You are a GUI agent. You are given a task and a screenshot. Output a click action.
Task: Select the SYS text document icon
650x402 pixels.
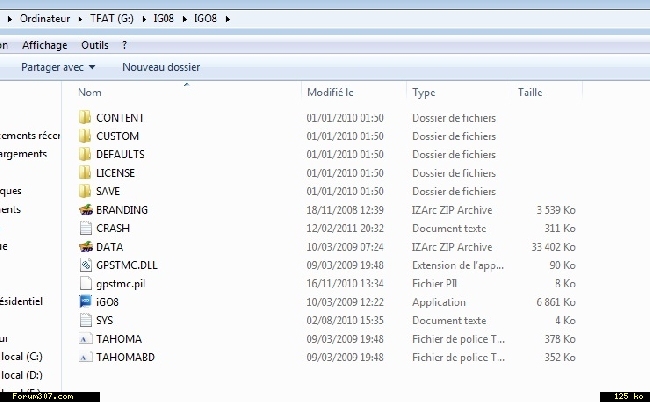click(x=85, y=320)
